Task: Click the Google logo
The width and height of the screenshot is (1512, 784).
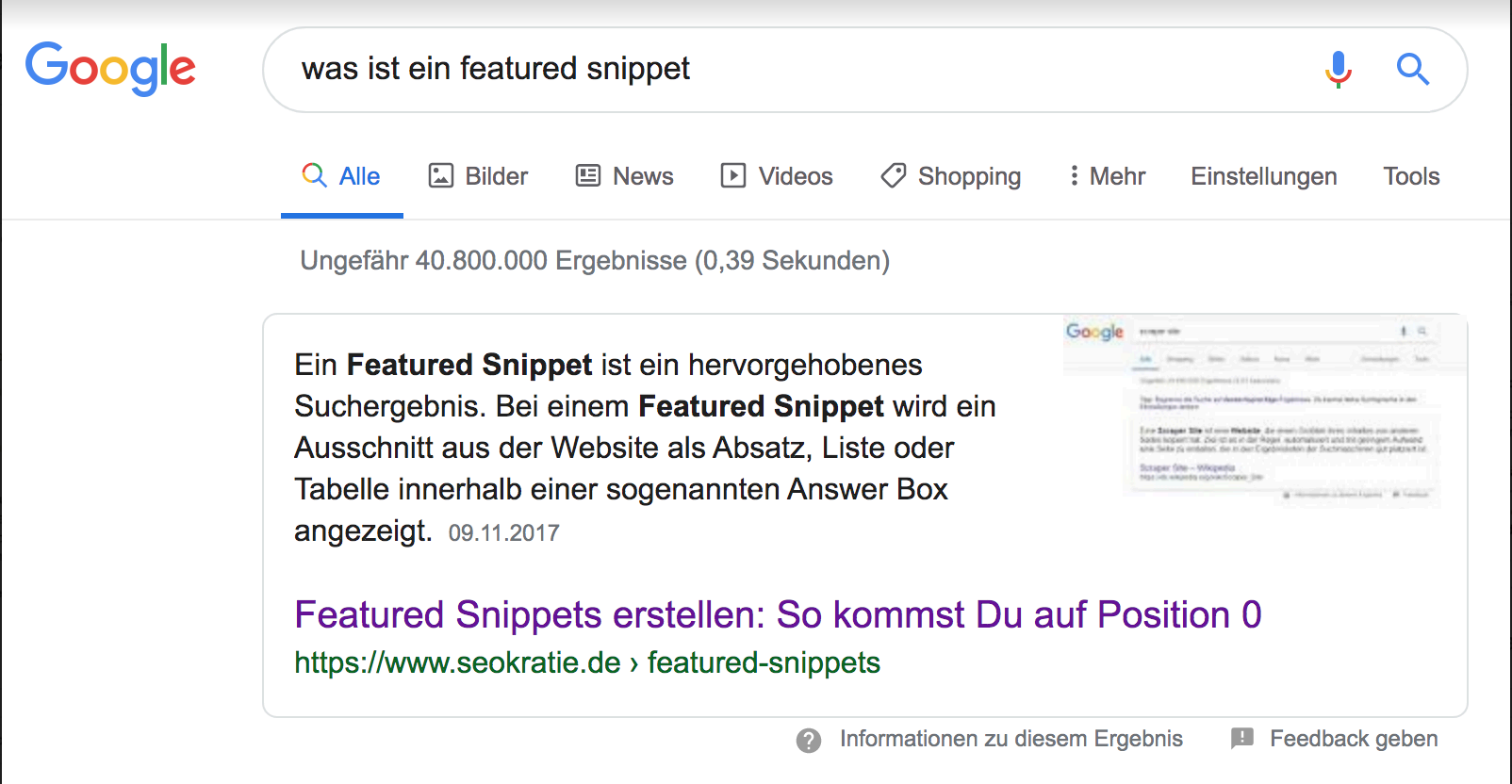Action: point(110,69)
